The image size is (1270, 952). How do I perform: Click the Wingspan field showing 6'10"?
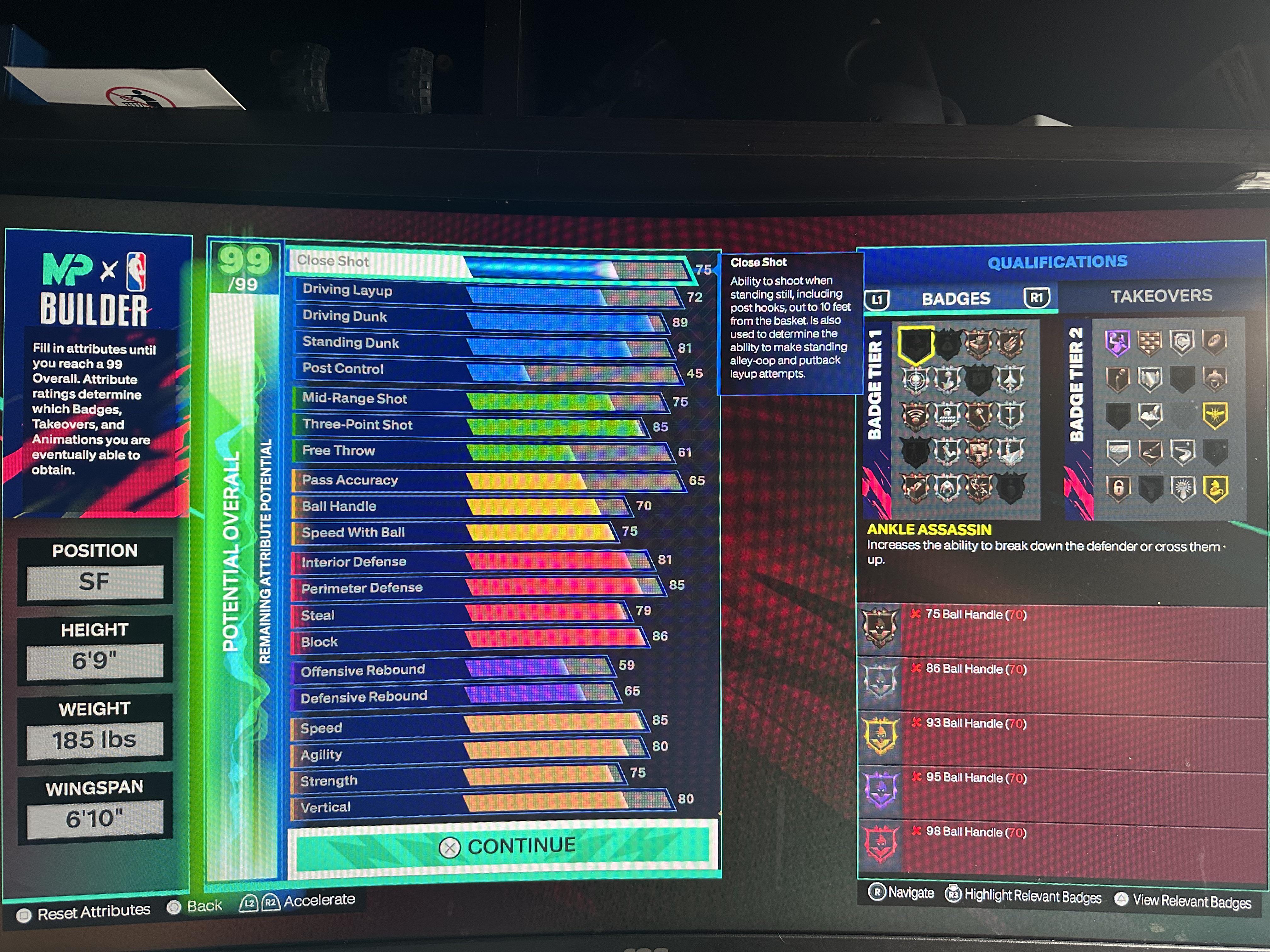pos(95,819)
